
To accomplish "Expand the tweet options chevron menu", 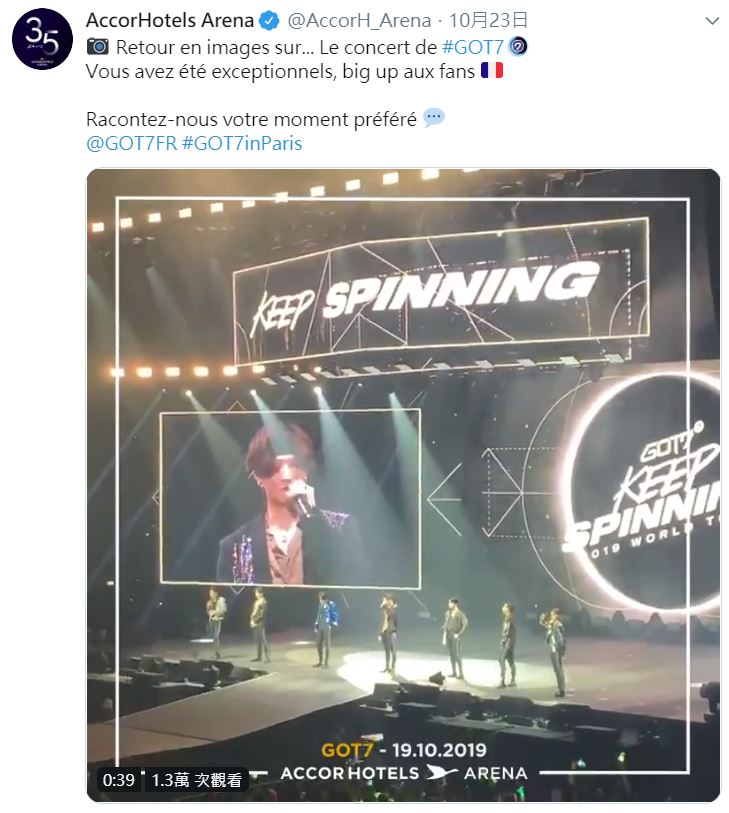I will [712, 20].
